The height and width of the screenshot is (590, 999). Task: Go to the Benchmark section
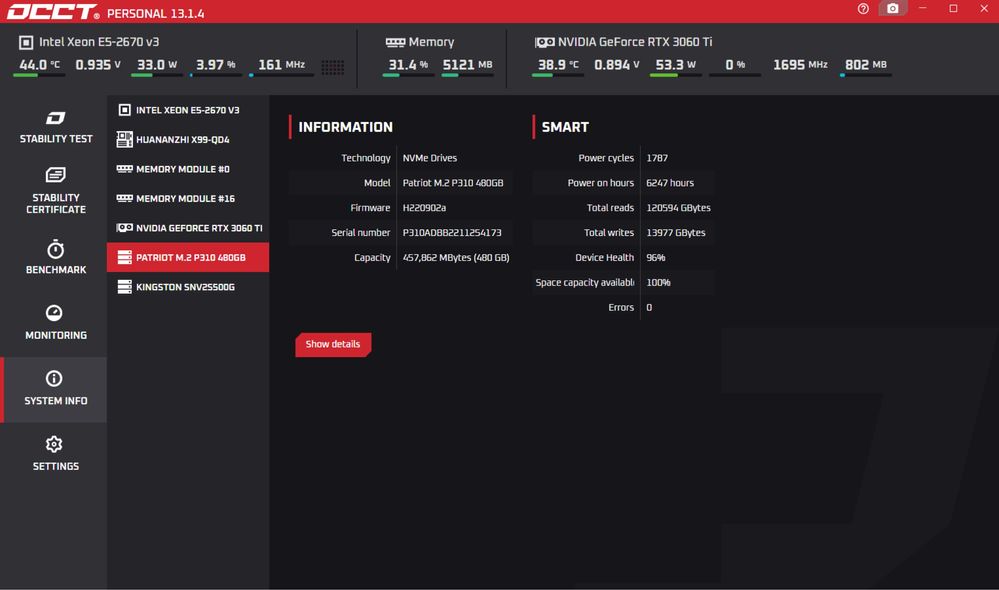coord(56,270)
